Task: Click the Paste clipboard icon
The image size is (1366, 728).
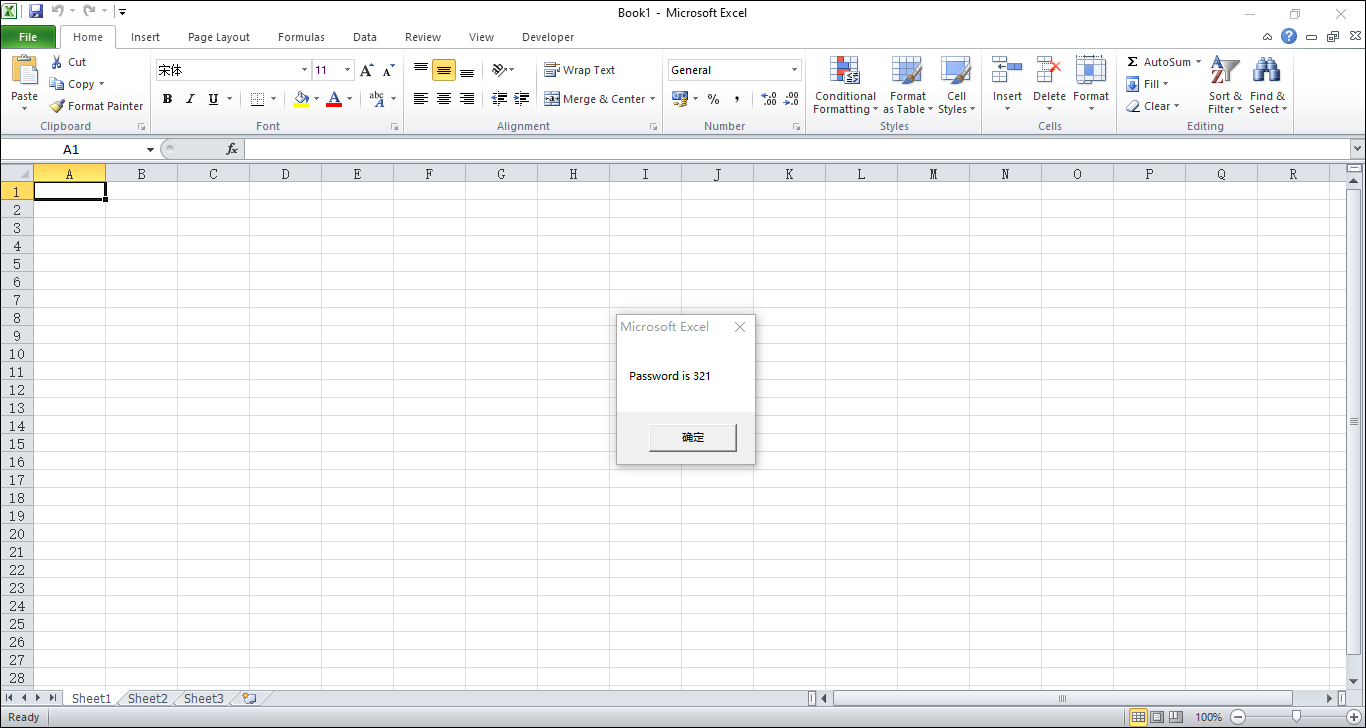Action: pos(24,70)
